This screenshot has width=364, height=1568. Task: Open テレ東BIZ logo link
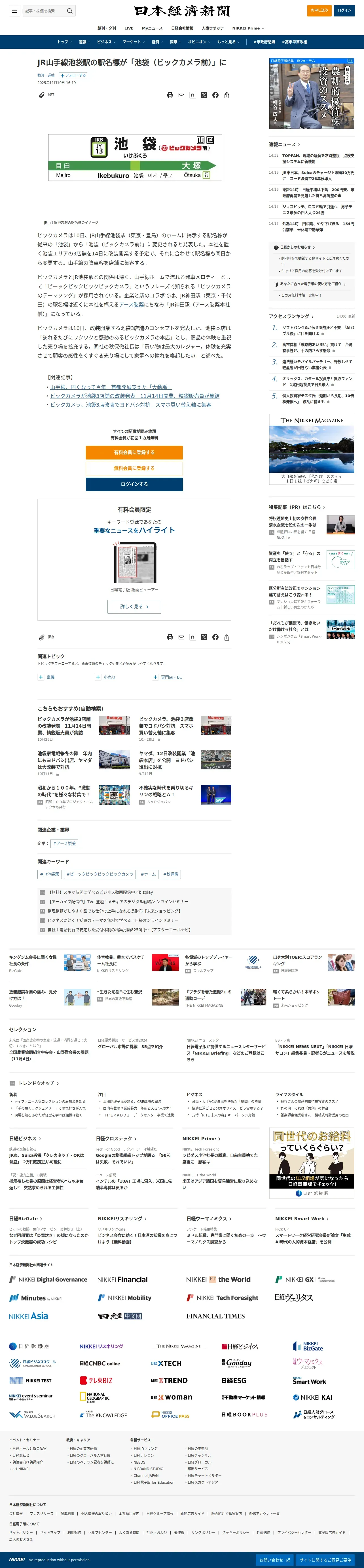coord(96,1380)
